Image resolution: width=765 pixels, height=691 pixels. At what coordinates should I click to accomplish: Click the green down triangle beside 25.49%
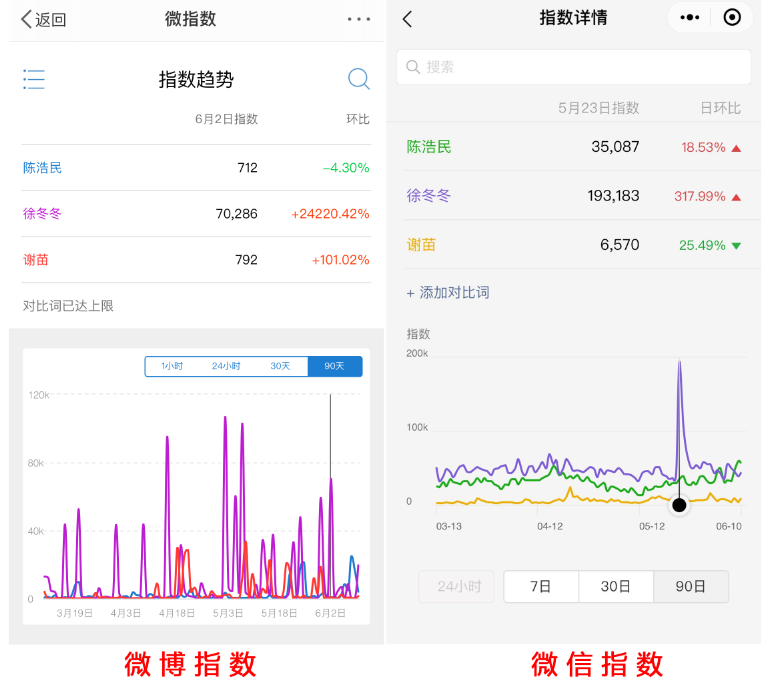pyautogui.click(x=736, y=246)
